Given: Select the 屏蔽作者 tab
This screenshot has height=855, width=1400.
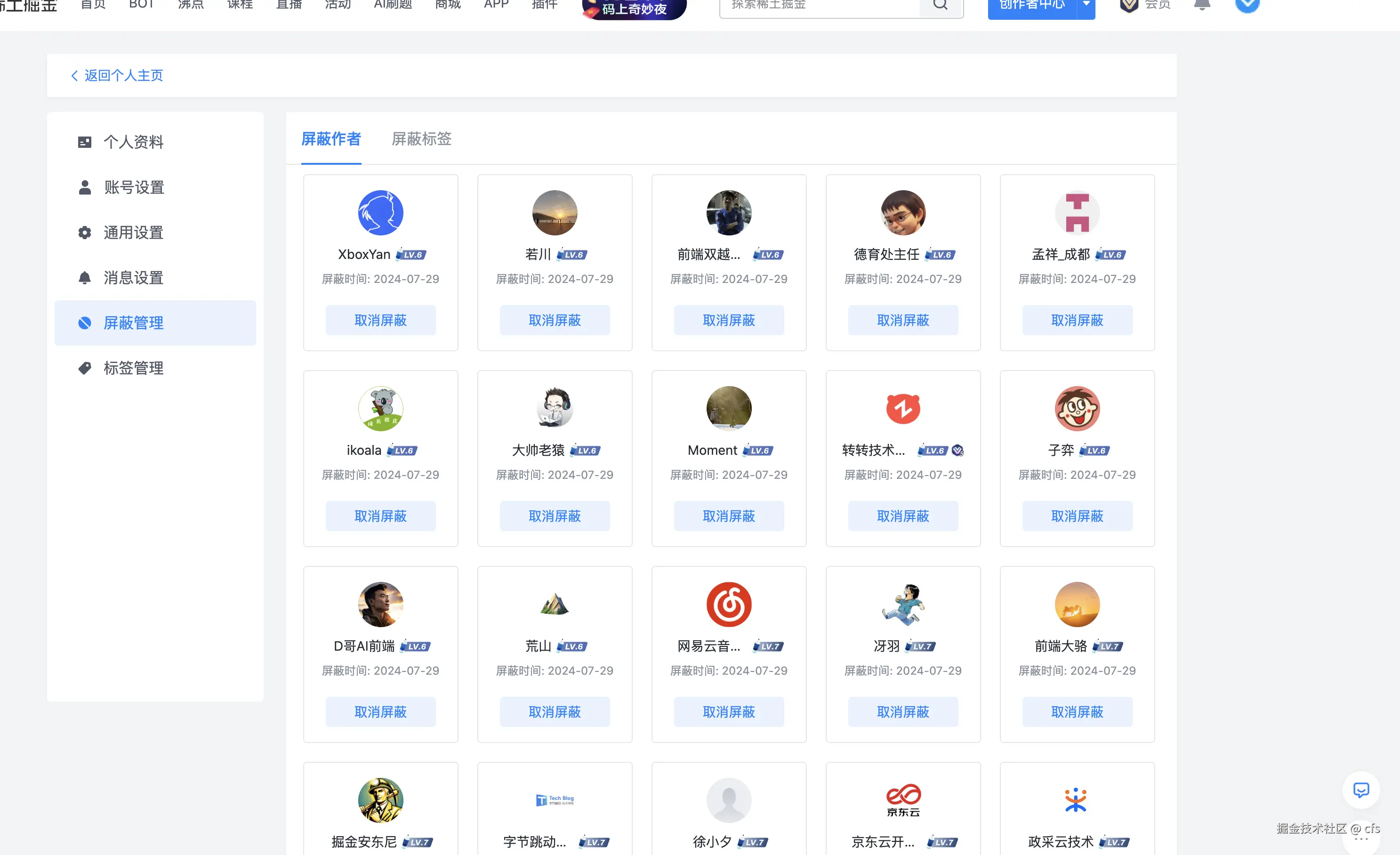Looking at the screenshot, I should click(x=330, y=139).
